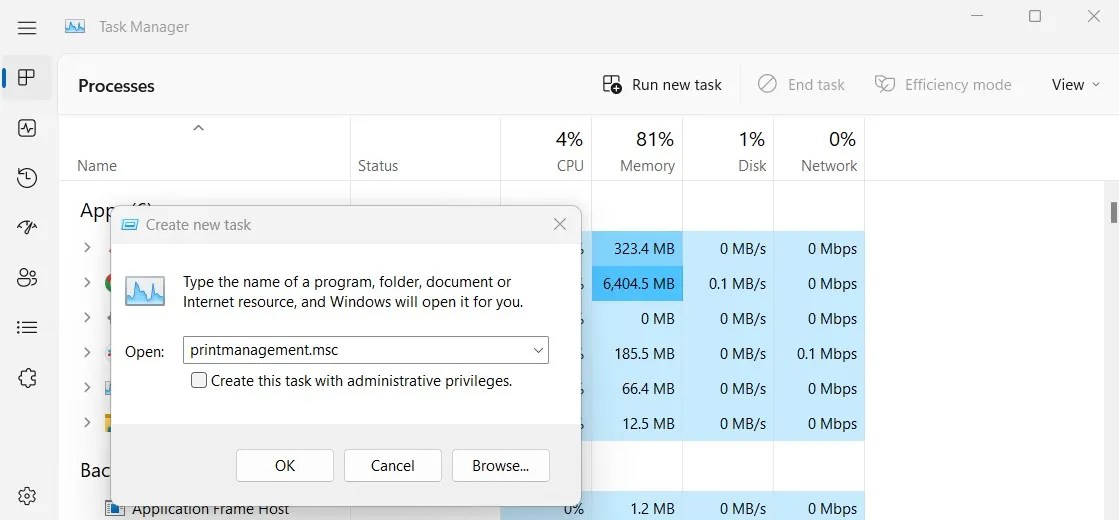Expand the app row showing 12.5 MB
Viewport: 1119px width, 520px height.
pos(87,422)
